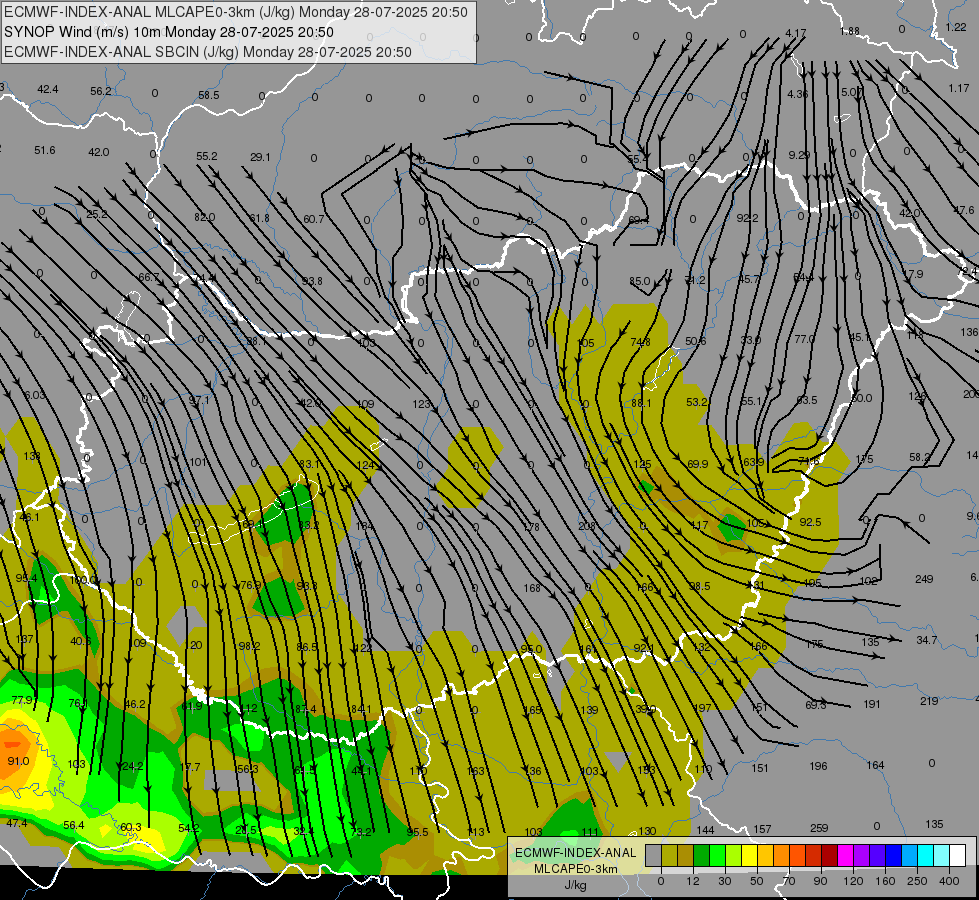This screenshot has width=979, height=900.
Task: Click the white legend swatch
Action: coord(957,855)
